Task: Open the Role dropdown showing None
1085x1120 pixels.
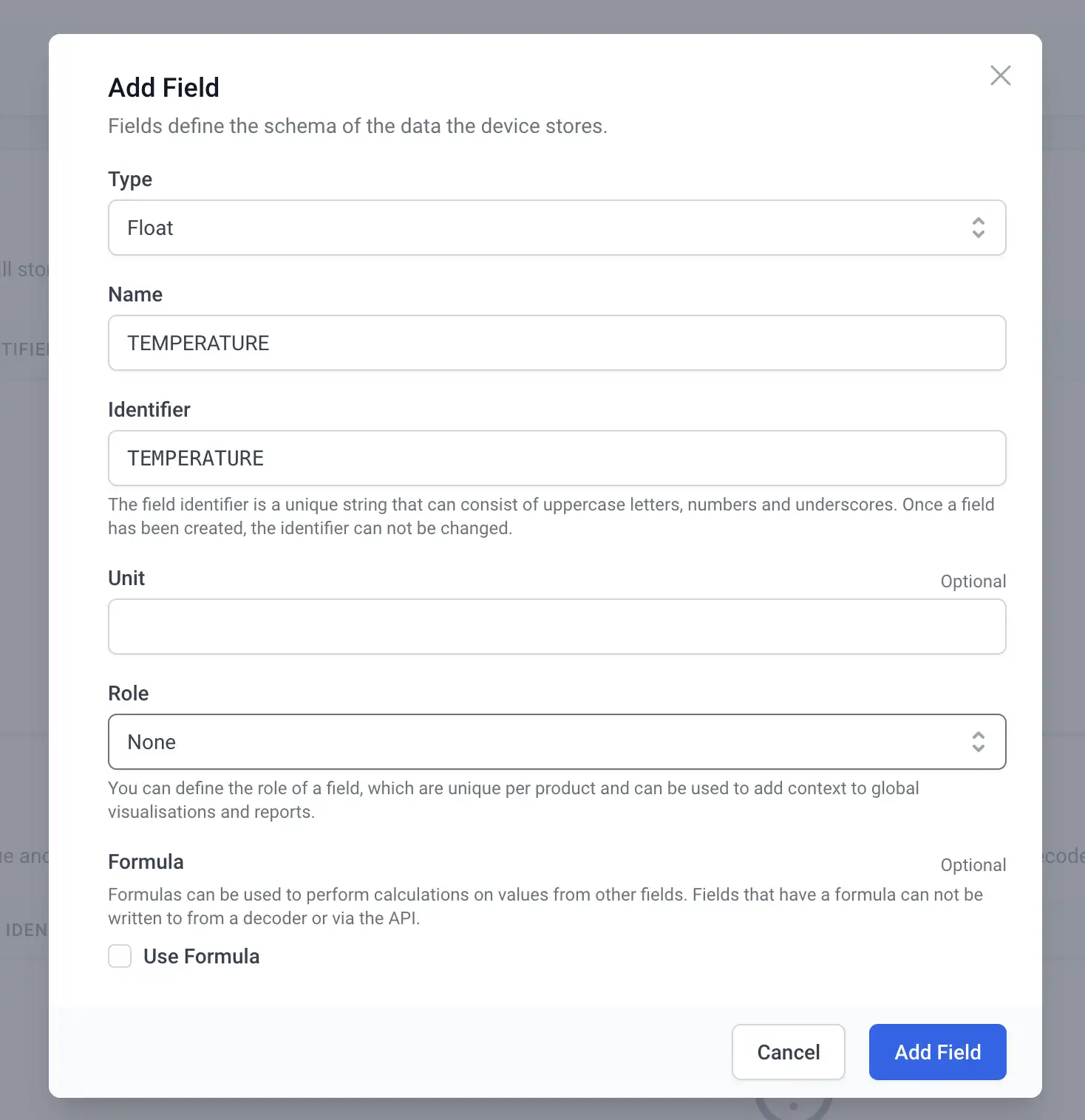Action: coord(557,742)
